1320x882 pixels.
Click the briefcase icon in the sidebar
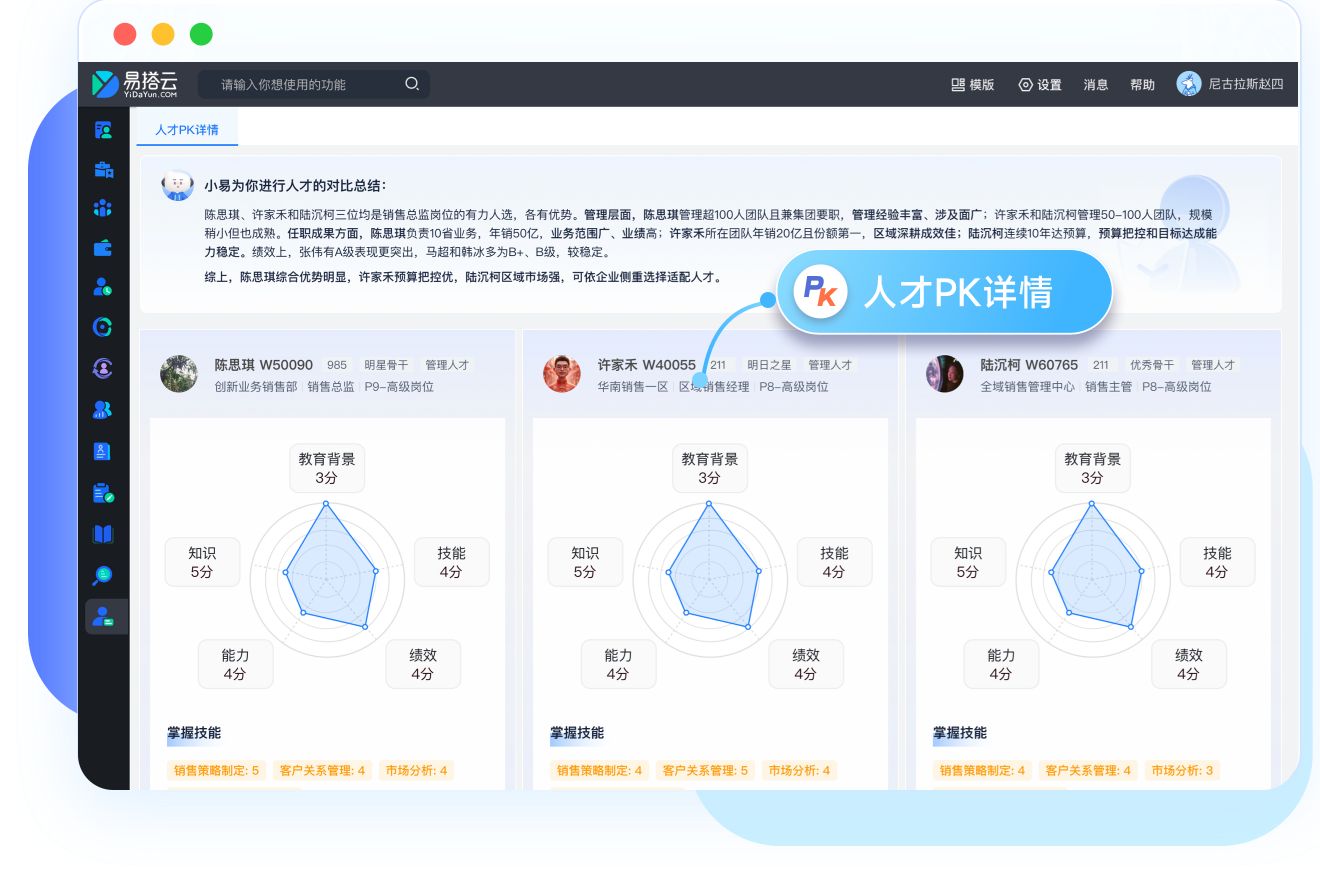tap(103, 169)
